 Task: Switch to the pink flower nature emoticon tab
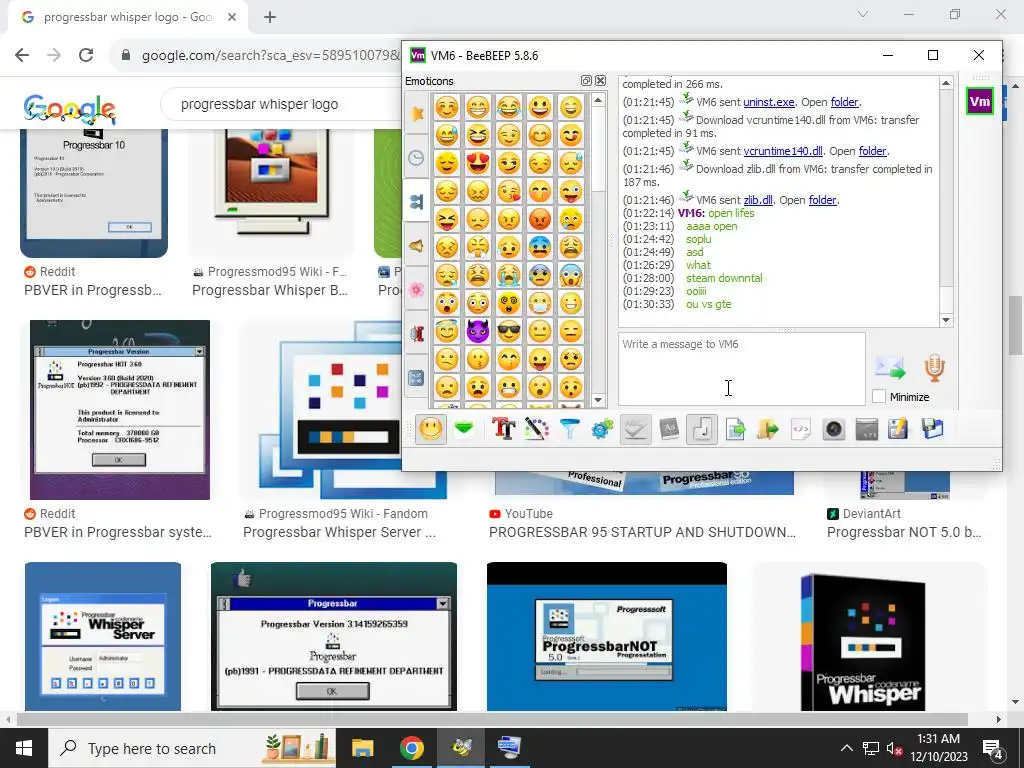pyautogui.click(x=417, y=290)
